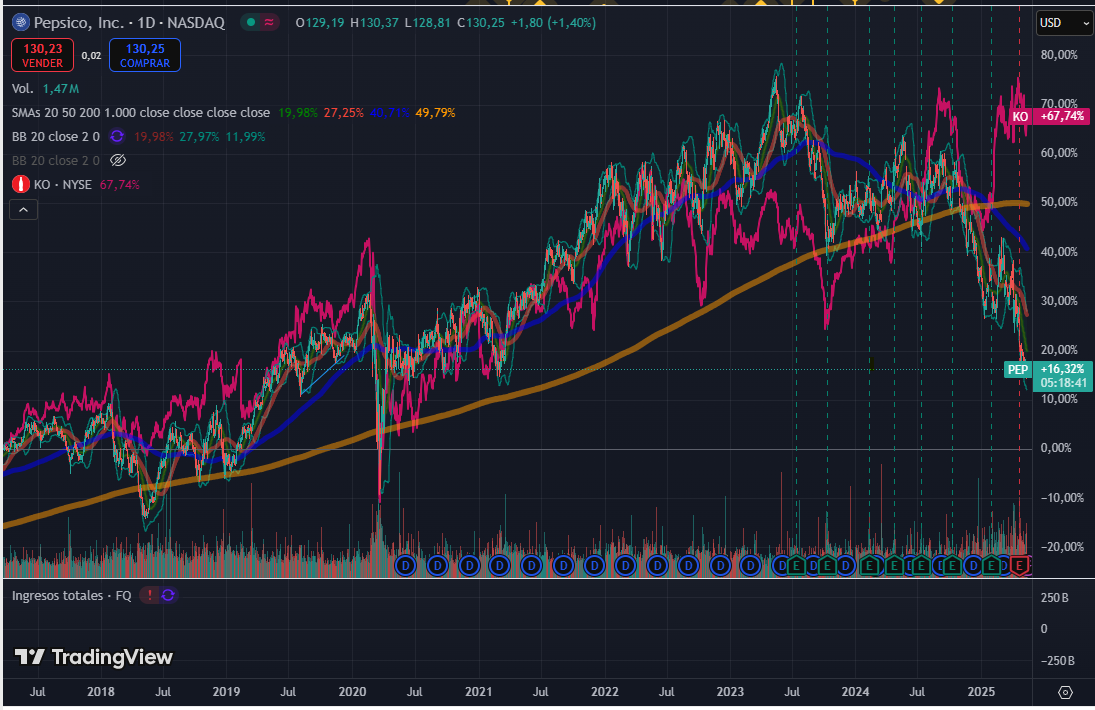Select the dimmed BB 20 close 2 0 legend
Image resolution: width=1095 pixels, height=710 pixels.
click(56, 161)
